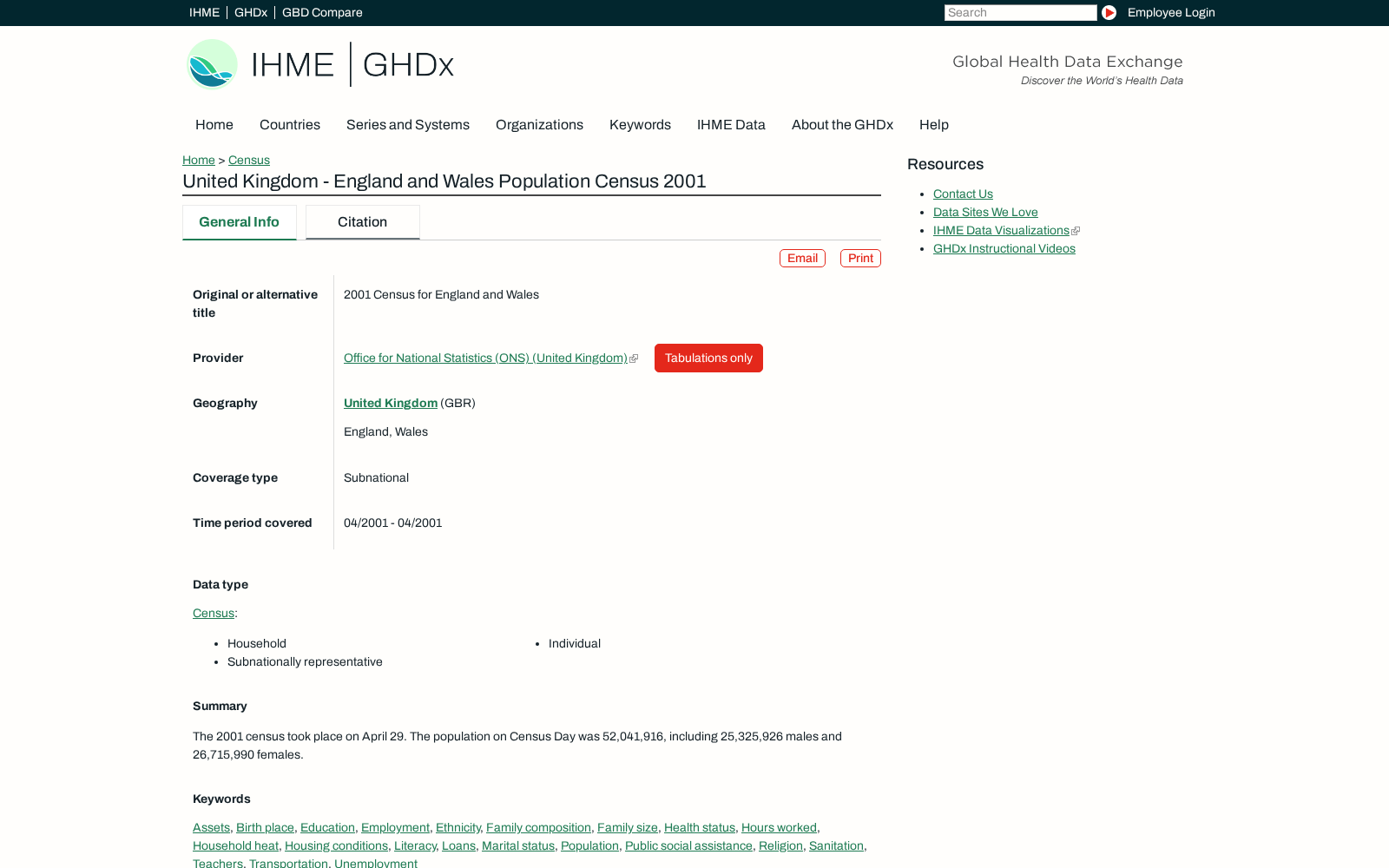This screenshot has width=1389, height=868.
Task: Click the Birth place keyword
Action: click(x=265, y=828)
